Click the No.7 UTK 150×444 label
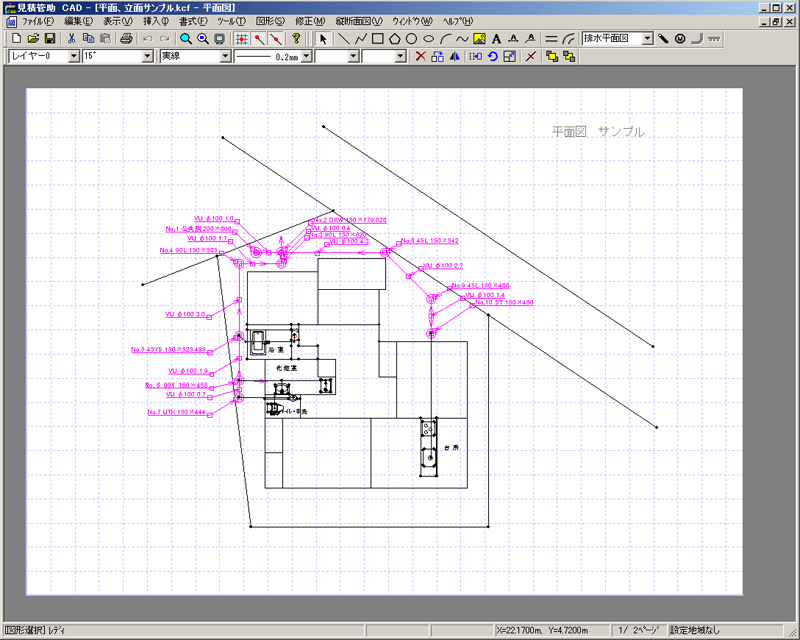Screen dimensions: 800x640 click(177, 412)
